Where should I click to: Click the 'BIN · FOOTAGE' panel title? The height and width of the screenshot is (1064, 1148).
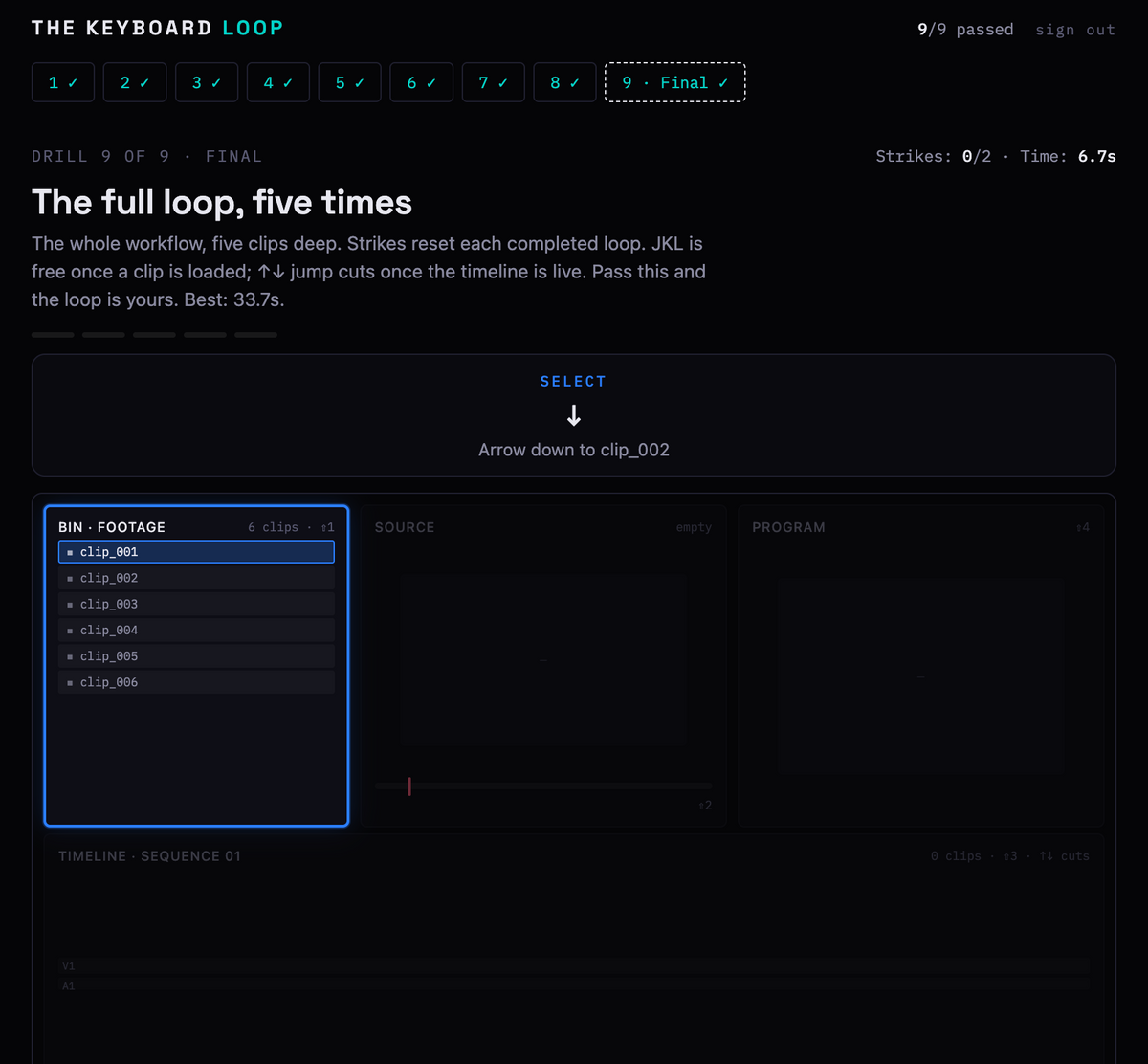tap(112, 527)
